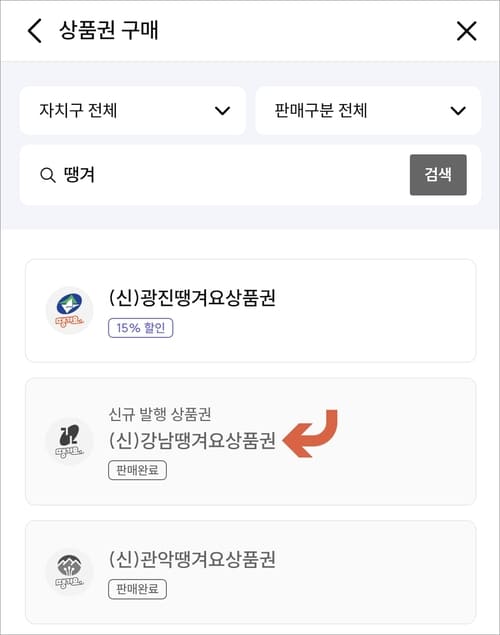Tap the 15% 할인 badge
Screen dimensions: 500x635
140,328
